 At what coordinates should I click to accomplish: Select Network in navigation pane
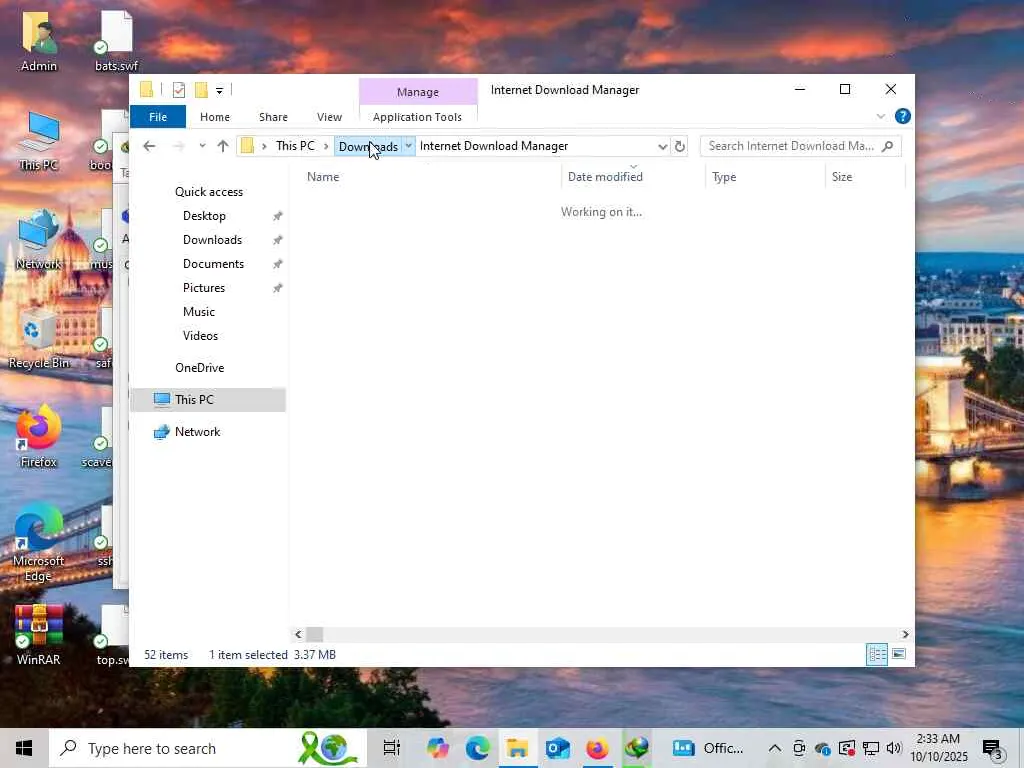(197, 432)
